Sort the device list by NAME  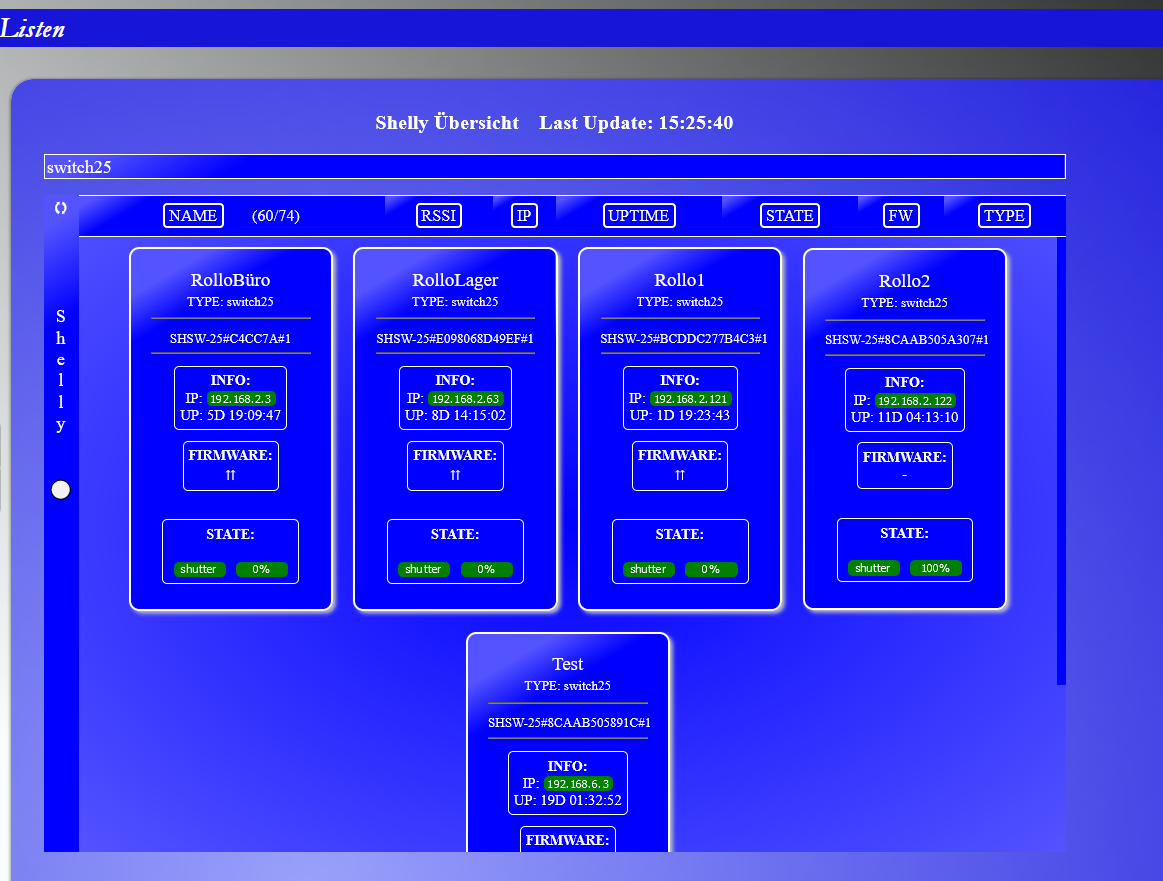193,216
